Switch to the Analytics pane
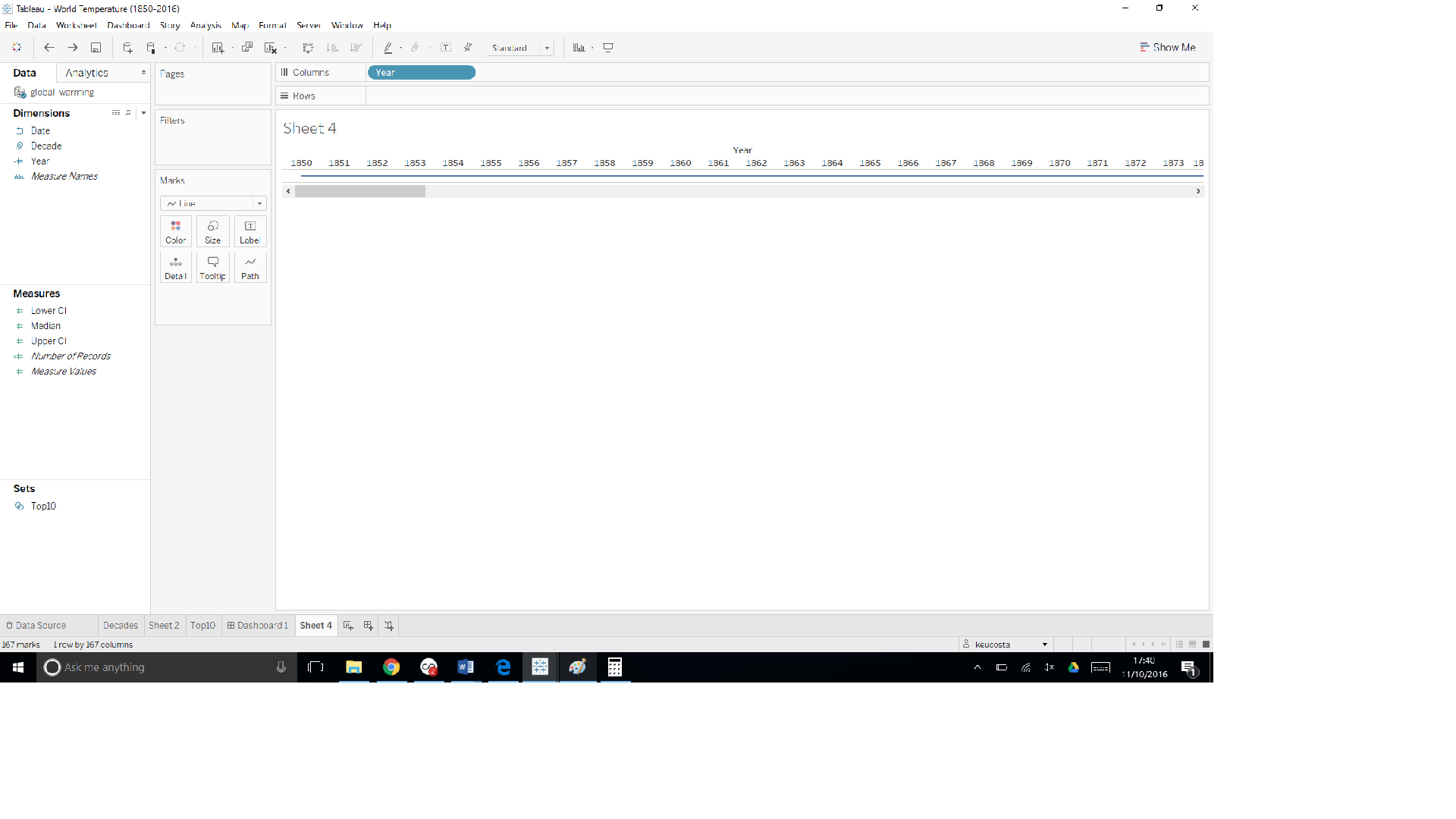The height and width of the screenshot is (819, 1456). [87, 73]
